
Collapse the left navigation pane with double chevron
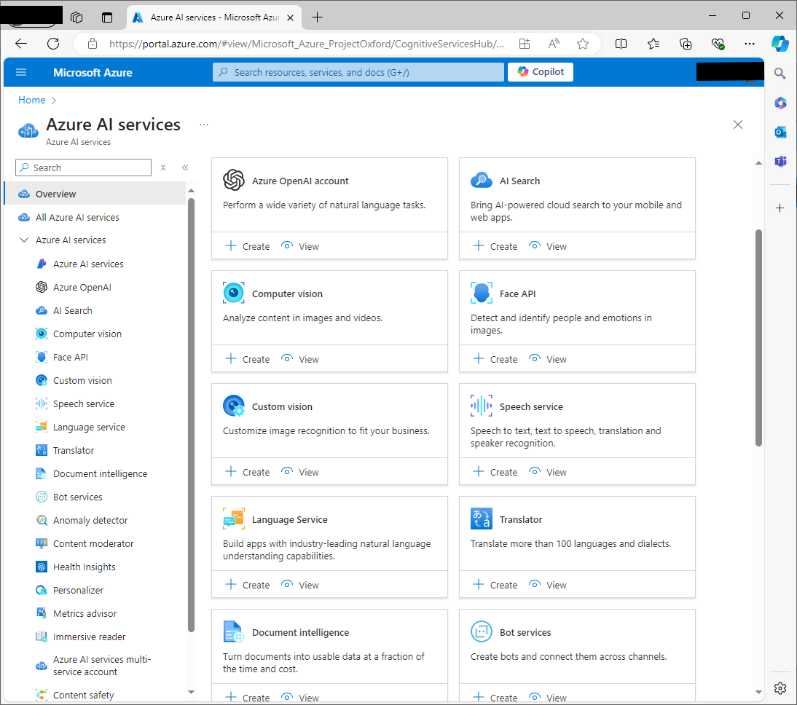coord(185,167)
